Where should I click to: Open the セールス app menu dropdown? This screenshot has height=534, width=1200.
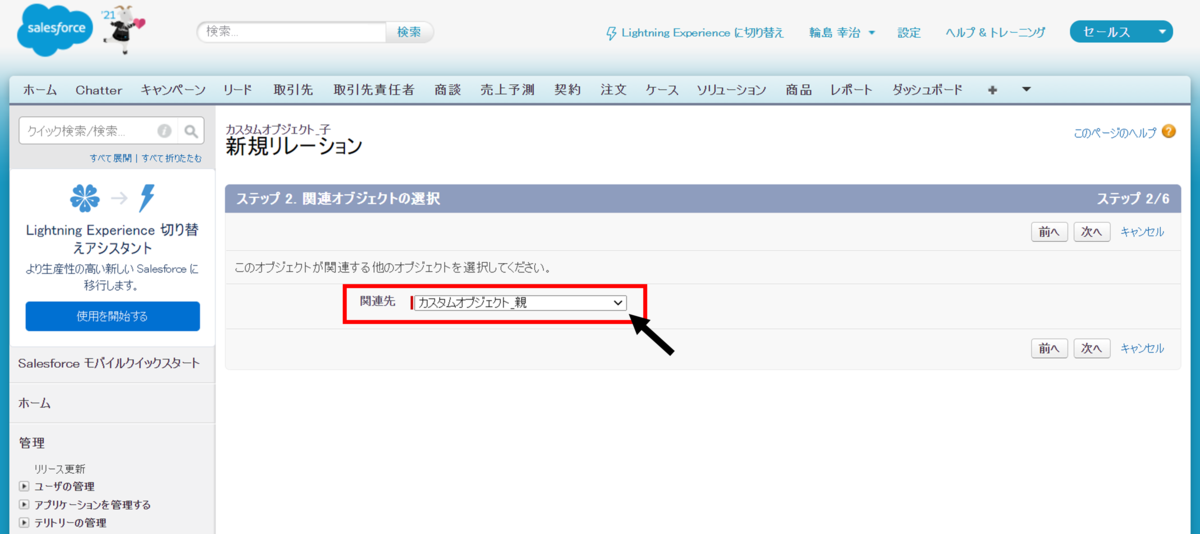pyautogui.click(x=1121, y=32)
